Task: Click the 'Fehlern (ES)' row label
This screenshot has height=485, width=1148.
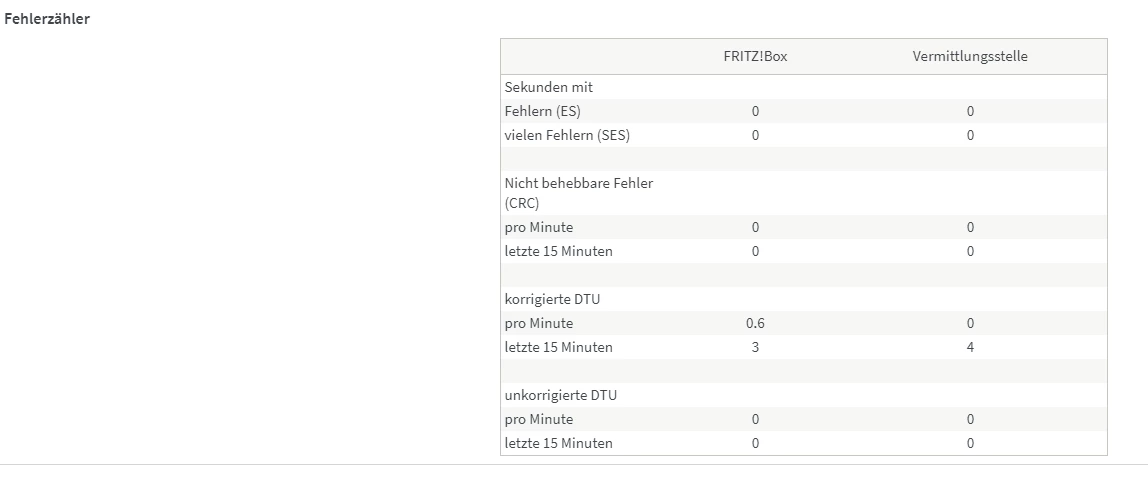Action: [542, 111]
